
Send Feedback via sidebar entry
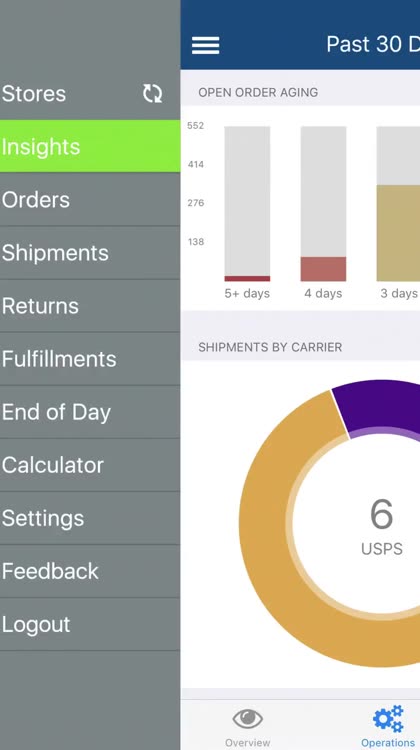coord(90,571)
